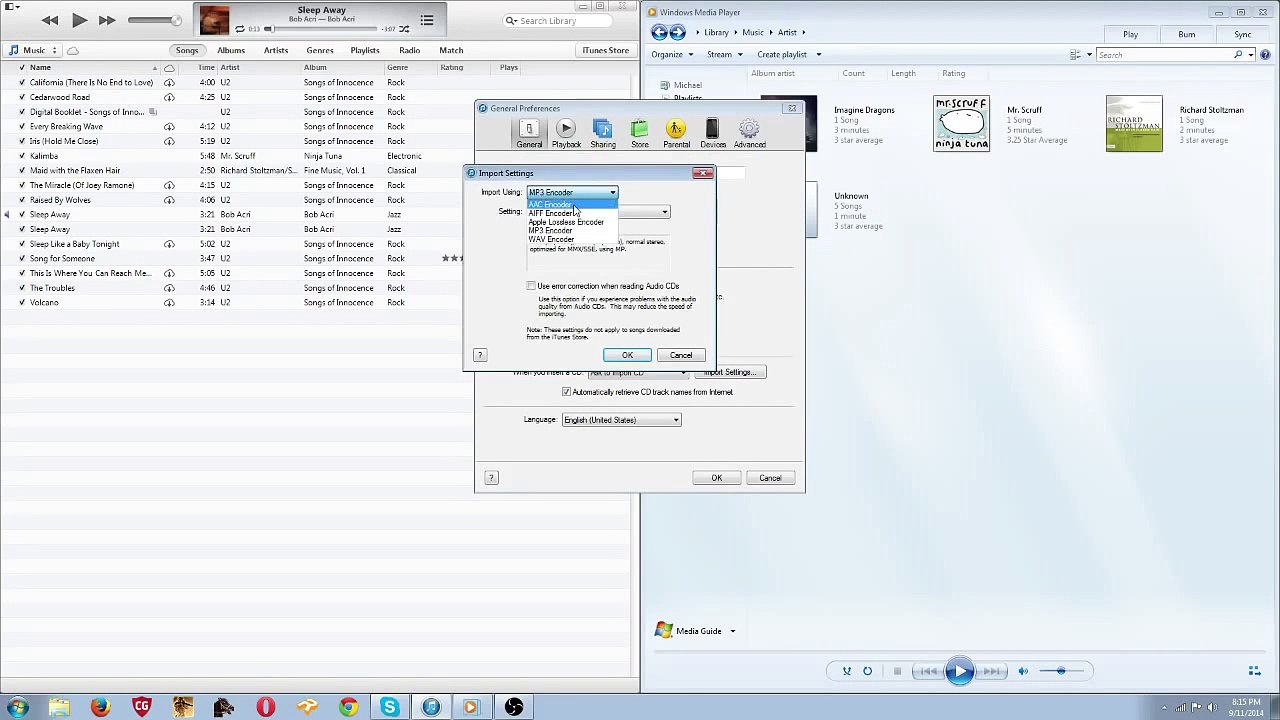Click Import Settings button in General Preferences
The image size is (1280, 720).
(731, 372)
